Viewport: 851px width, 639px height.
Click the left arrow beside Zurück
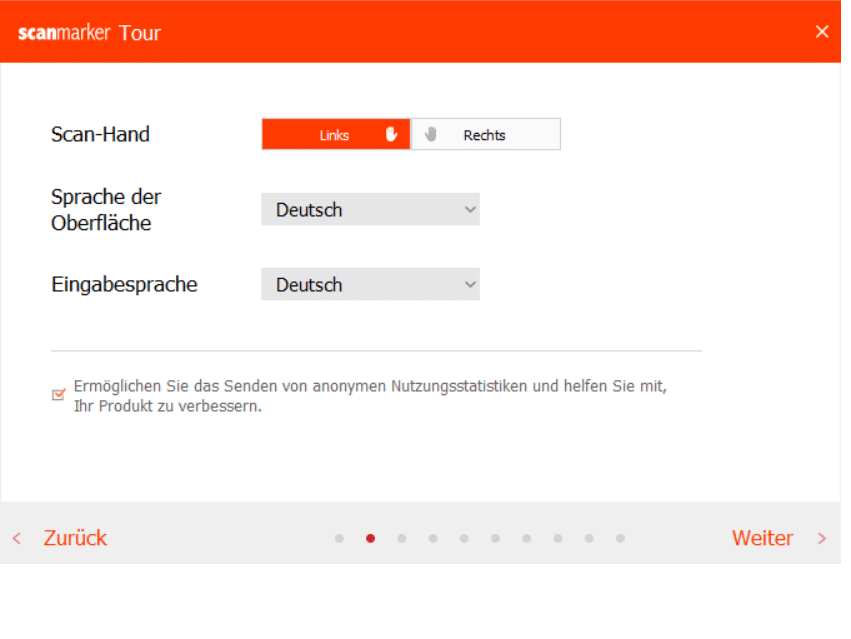point(17,538)
